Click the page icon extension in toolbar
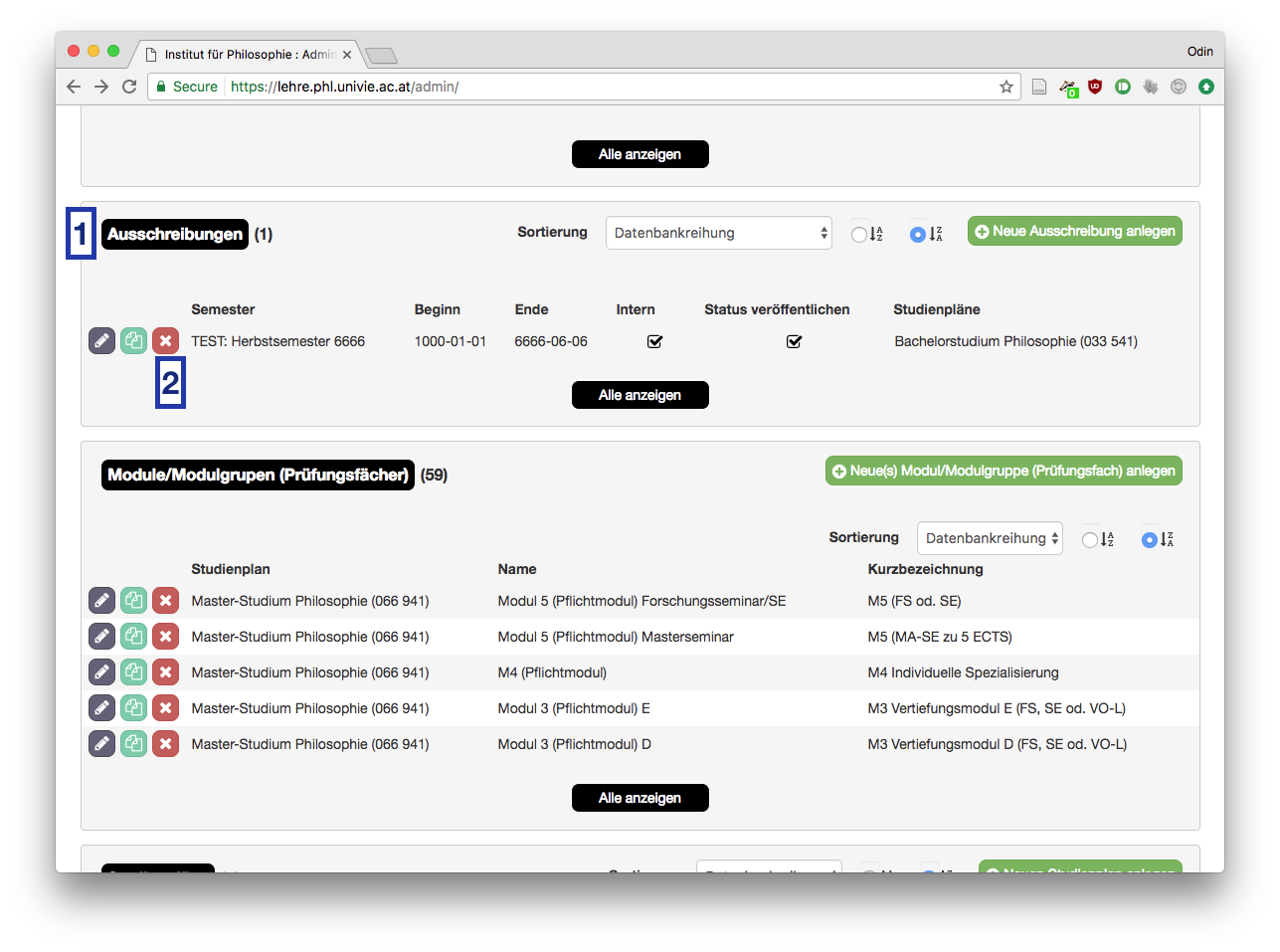1280x952 pixels. click(x=1039, y=87)
